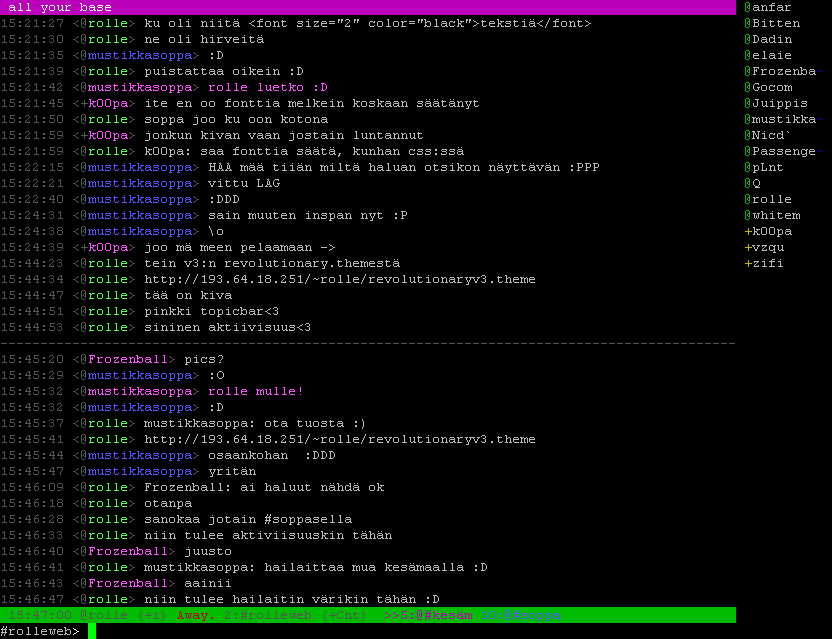Click the Frozenball message "pics?"
Viewport: 832px width, 639px height.
click(204, 359)
